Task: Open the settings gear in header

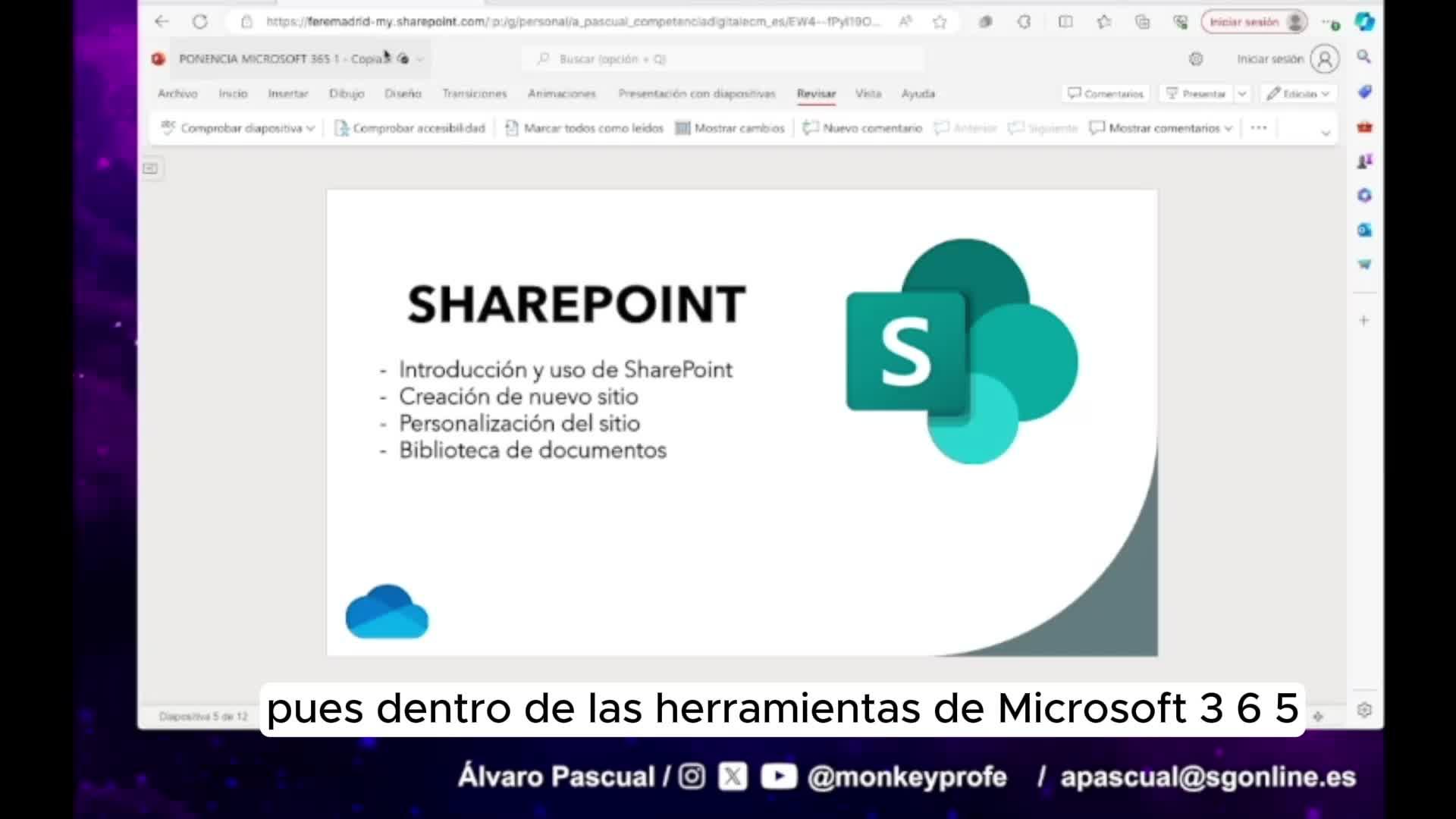Action: click(x=1196, y=59)
